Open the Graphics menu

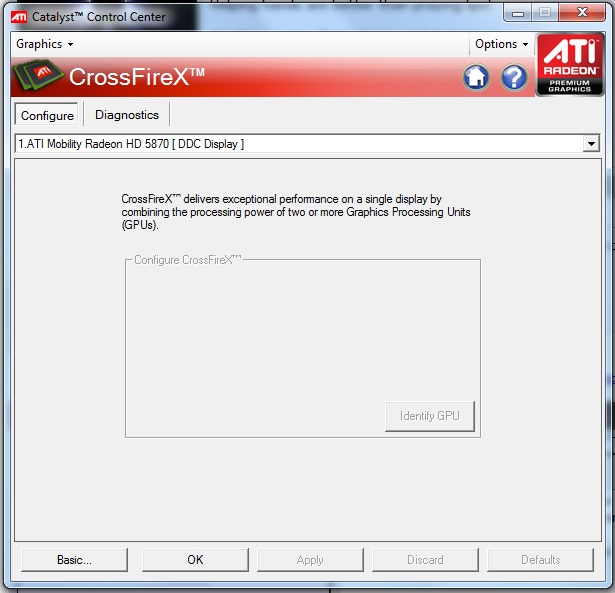click(x=44, y=44)
